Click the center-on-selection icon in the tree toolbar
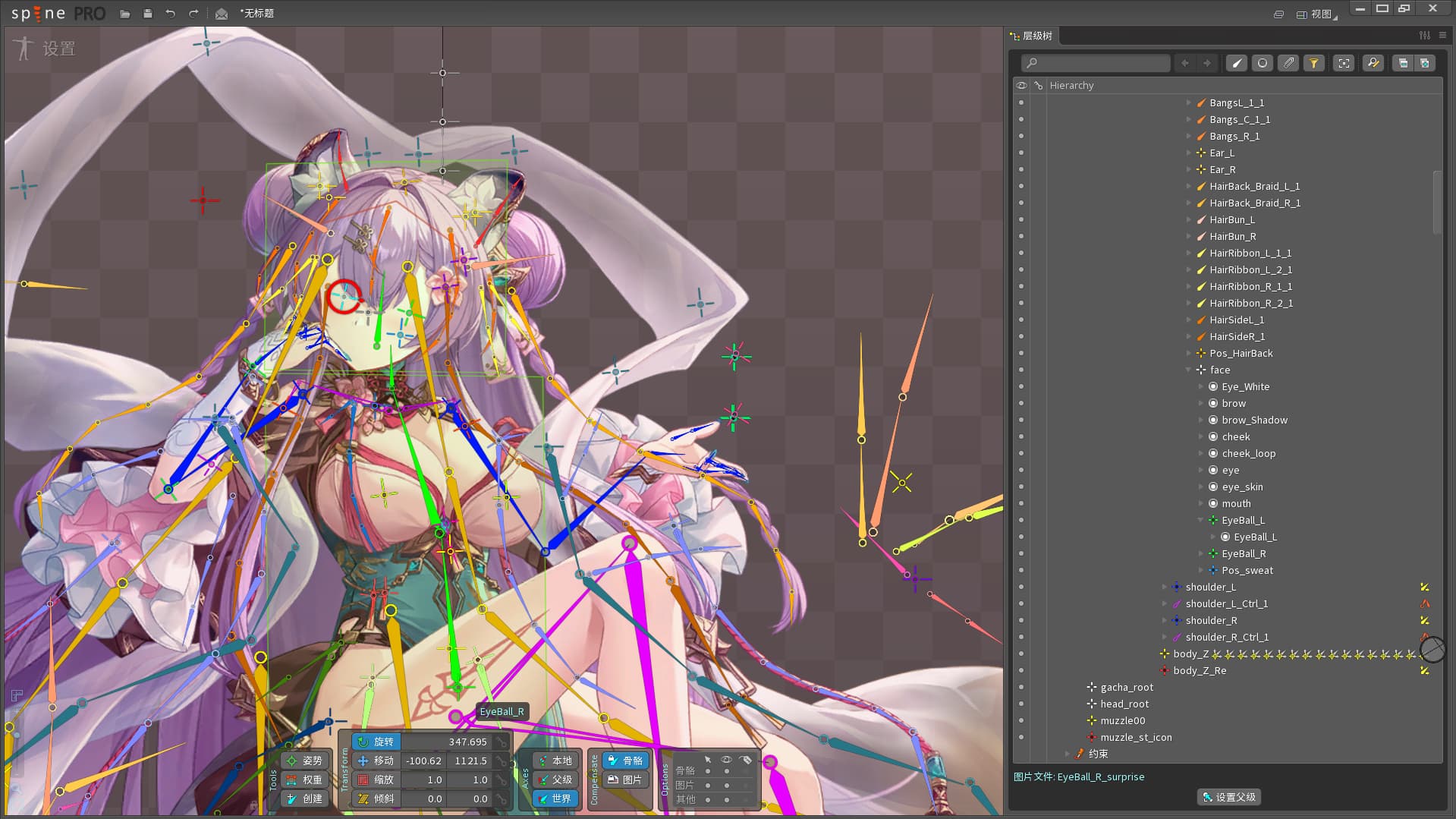The width and height of the screenshot is (1456, 819). point(1344,63)
